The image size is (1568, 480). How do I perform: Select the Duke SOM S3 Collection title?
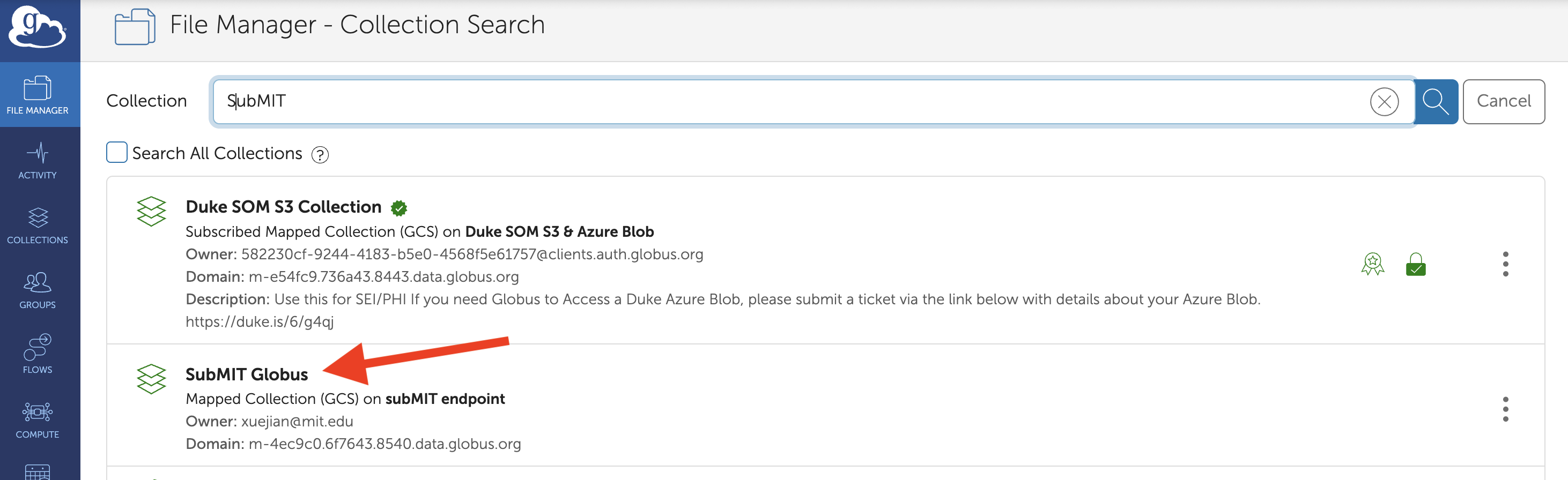coord(284,207)
